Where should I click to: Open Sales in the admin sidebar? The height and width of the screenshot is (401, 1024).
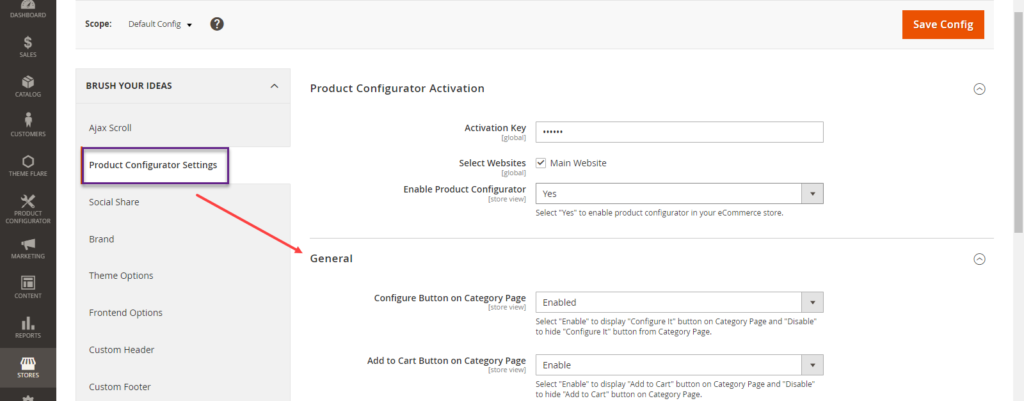[x=28, y=46]
